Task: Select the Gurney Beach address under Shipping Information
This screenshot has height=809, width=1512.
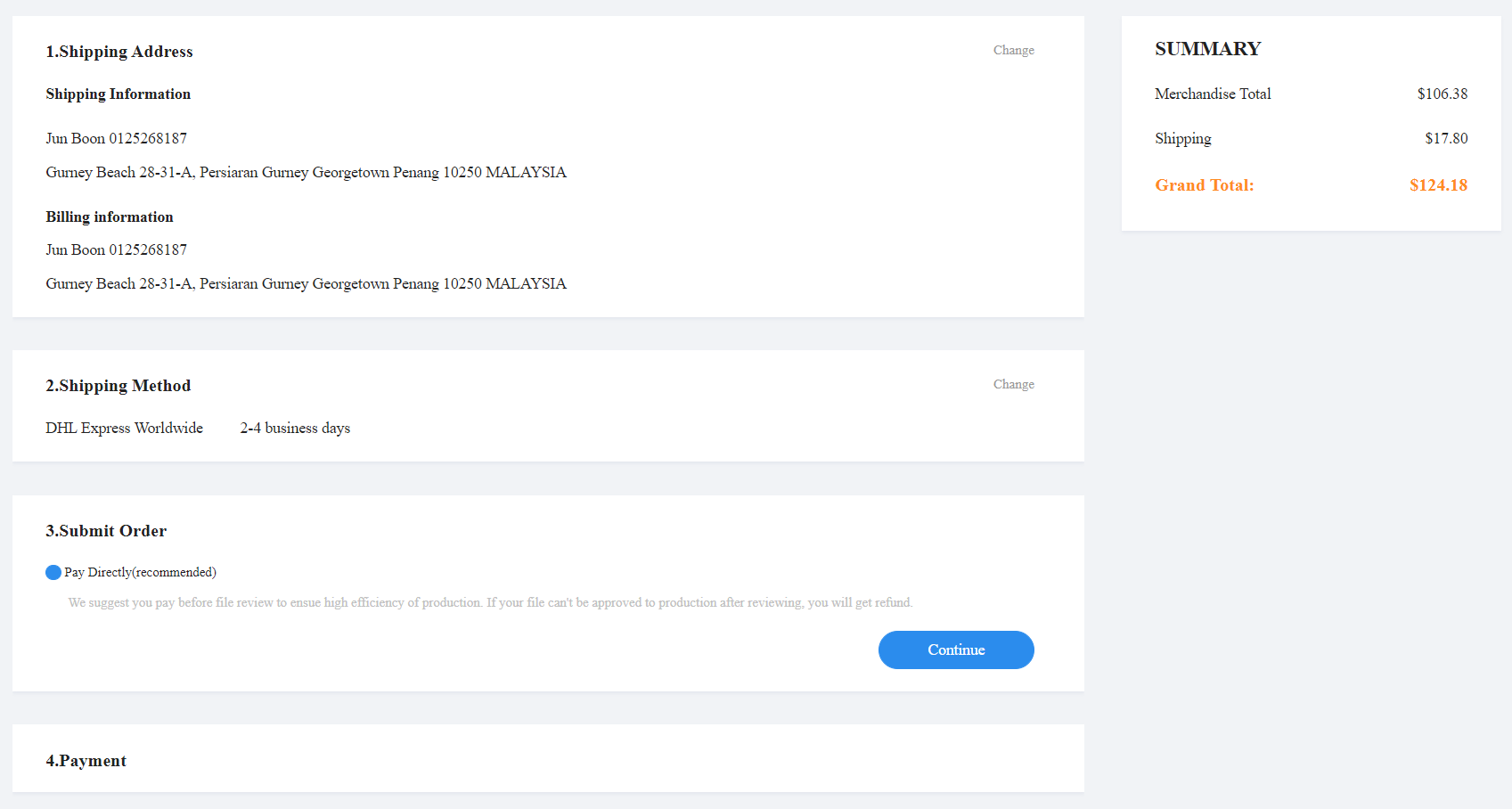Action: point(306,172)
